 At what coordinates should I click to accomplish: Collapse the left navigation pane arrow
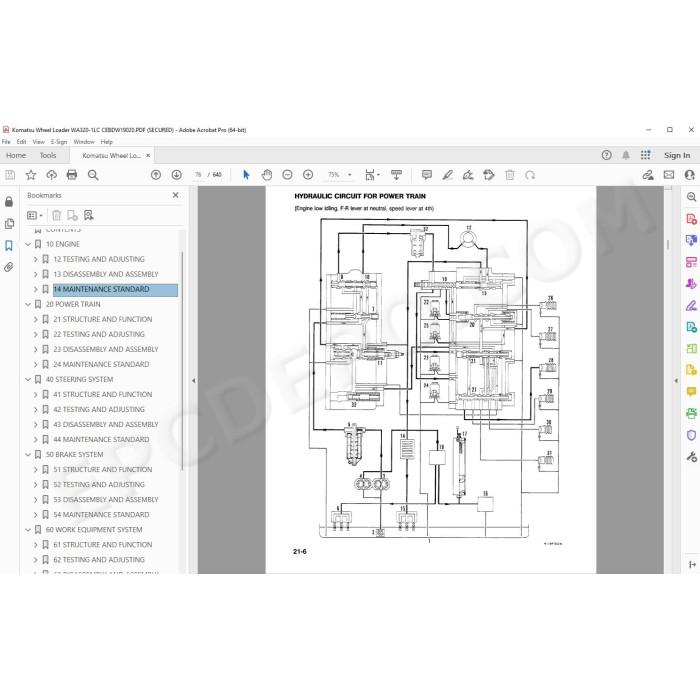point(193,381)
